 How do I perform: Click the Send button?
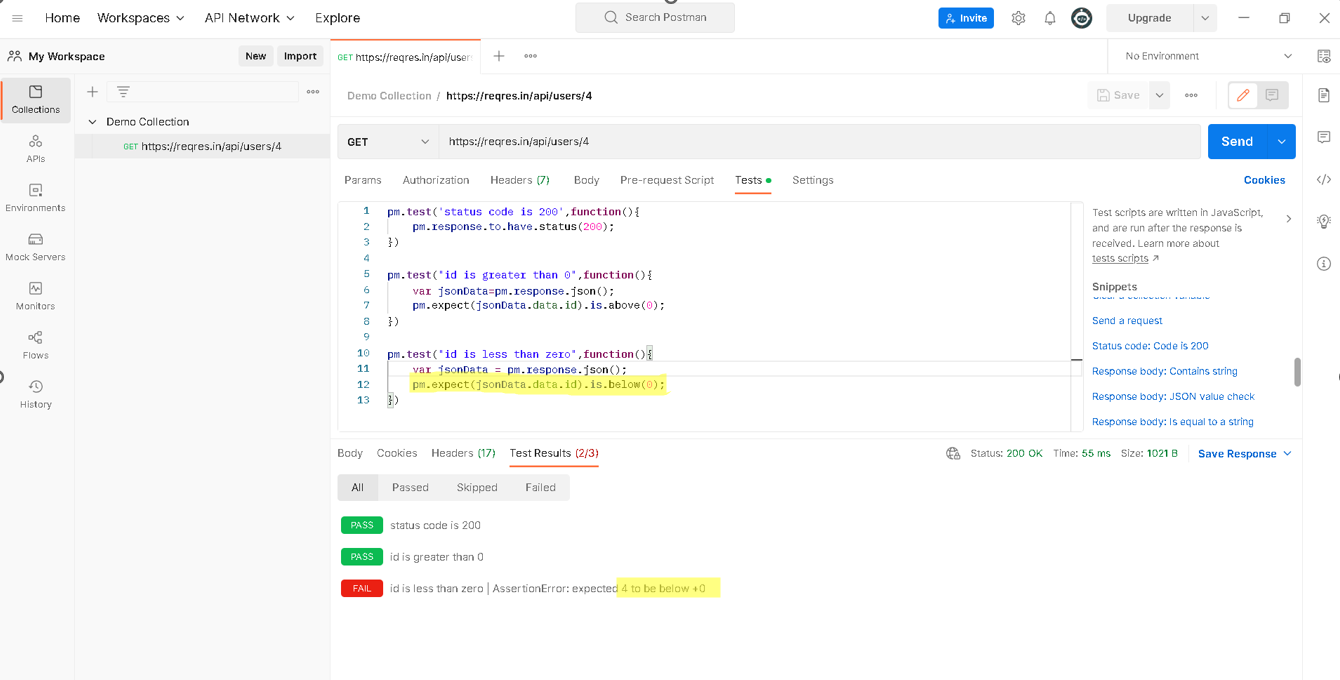pos(1237,142)
